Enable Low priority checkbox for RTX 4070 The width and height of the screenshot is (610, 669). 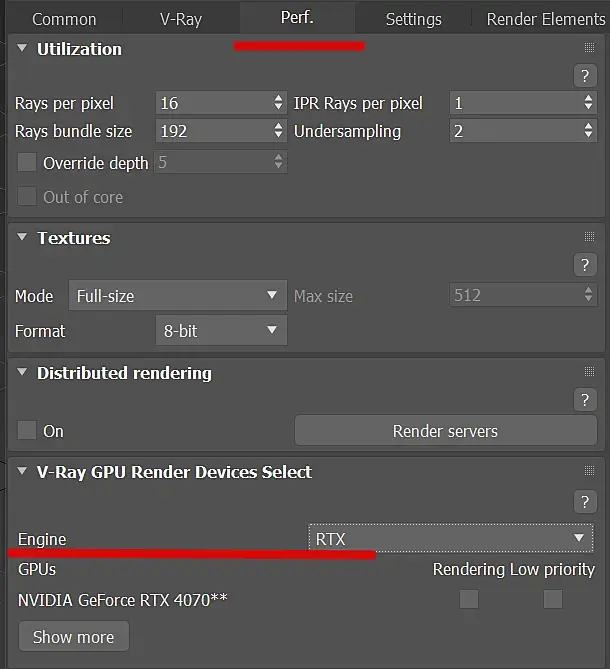pos(553,599)
